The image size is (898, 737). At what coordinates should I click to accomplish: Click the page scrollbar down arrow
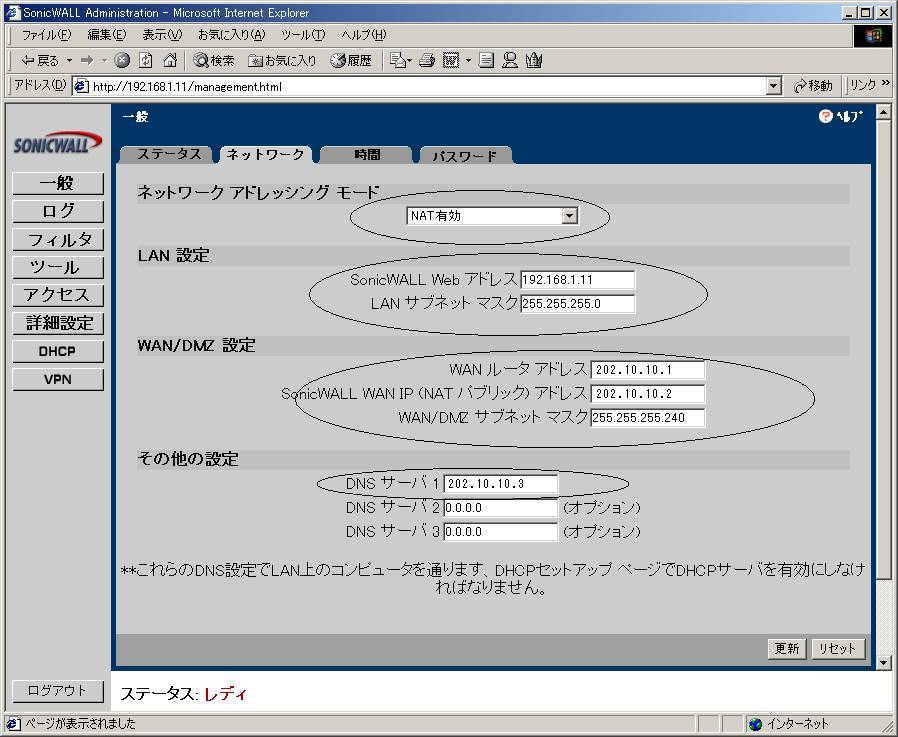884,663
